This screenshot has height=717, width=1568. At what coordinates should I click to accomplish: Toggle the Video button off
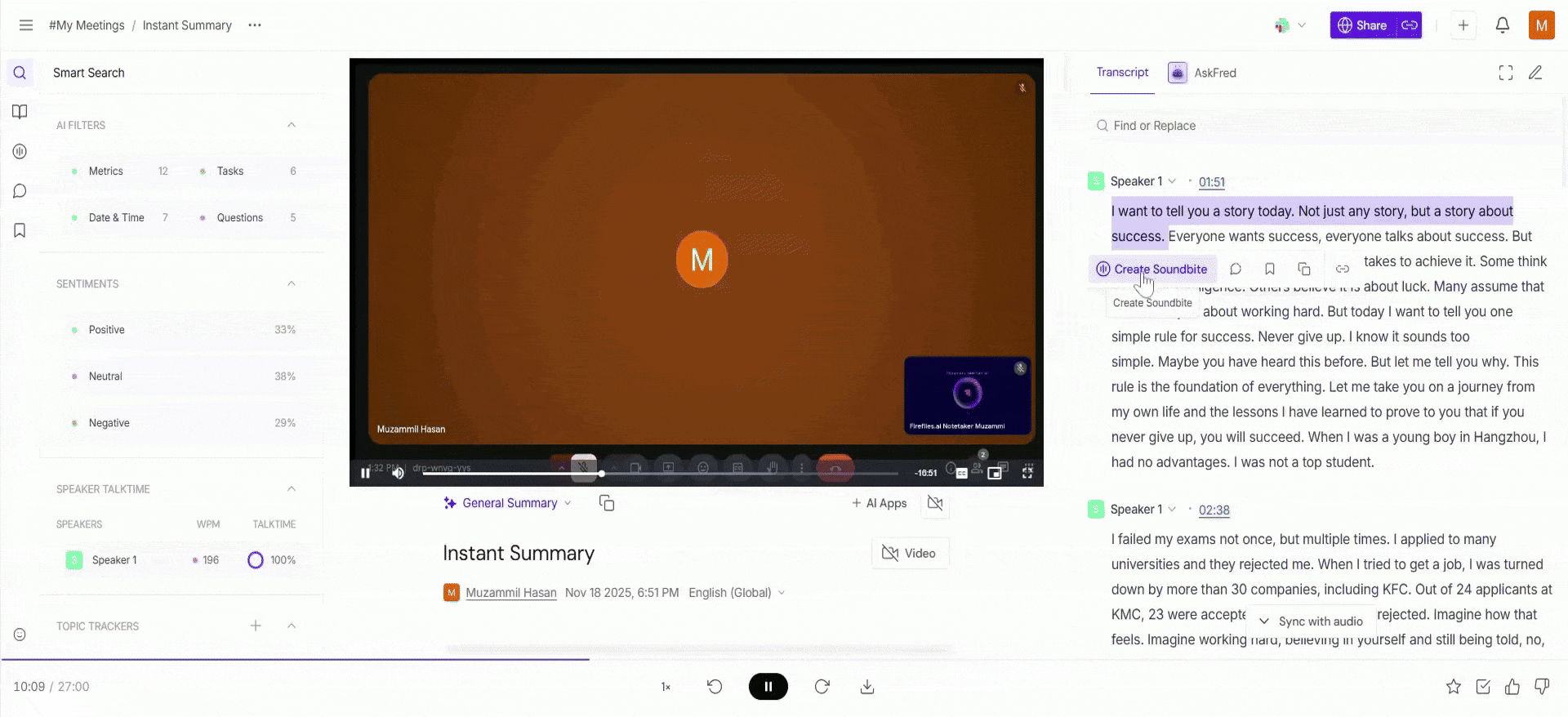click(x=910, y=554)
